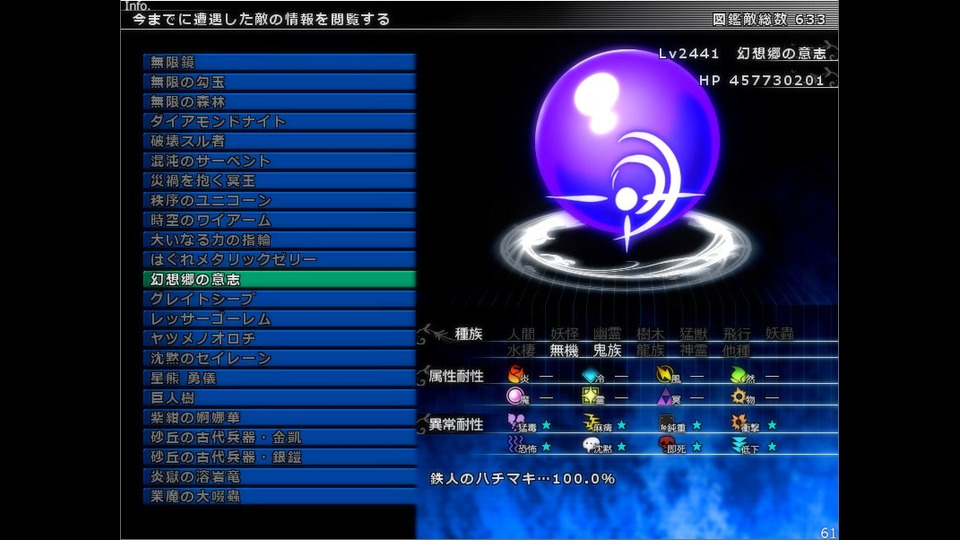Click the poison (猛毒) ailment icon
This screenshot has width=960, height=540.
pyautogui.click(x=516, y=422)
